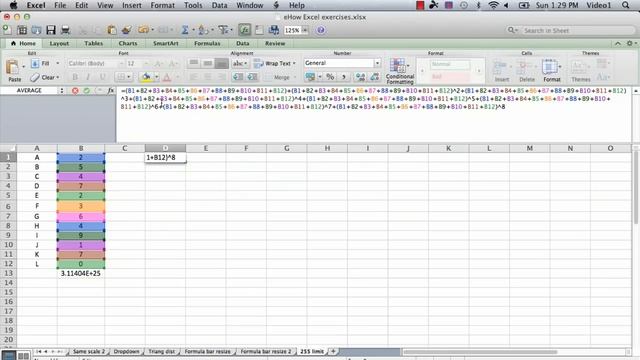Click the Save floppy disk icon
The image size is (640, 360).
pyautogui.click(x=51, y=30)
